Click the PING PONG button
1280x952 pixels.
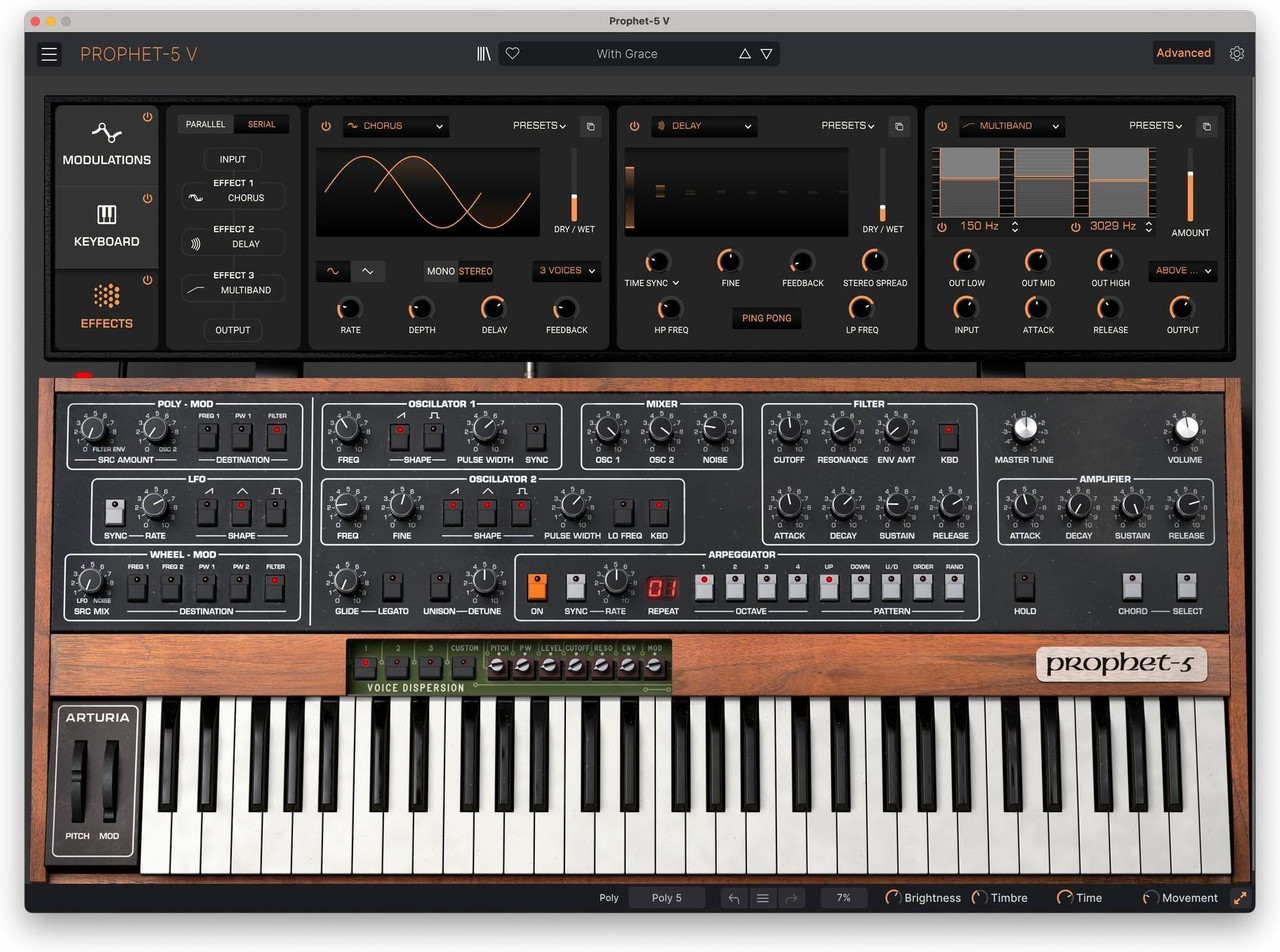coord(767,318)
